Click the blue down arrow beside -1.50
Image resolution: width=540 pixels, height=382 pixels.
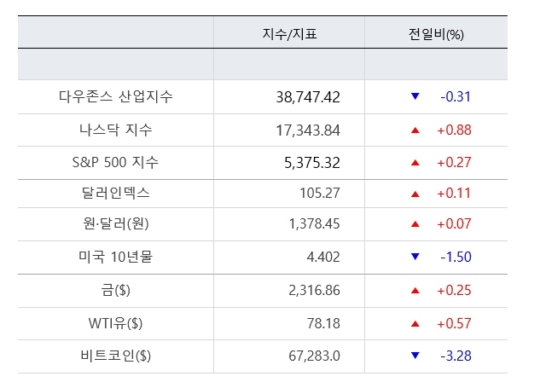coord(415,256)
